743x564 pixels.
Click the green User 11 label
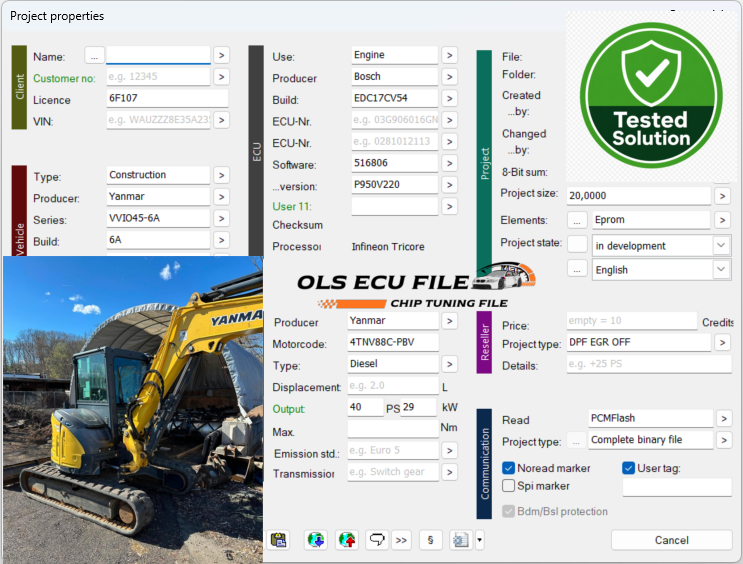click(x=292, y=207)
